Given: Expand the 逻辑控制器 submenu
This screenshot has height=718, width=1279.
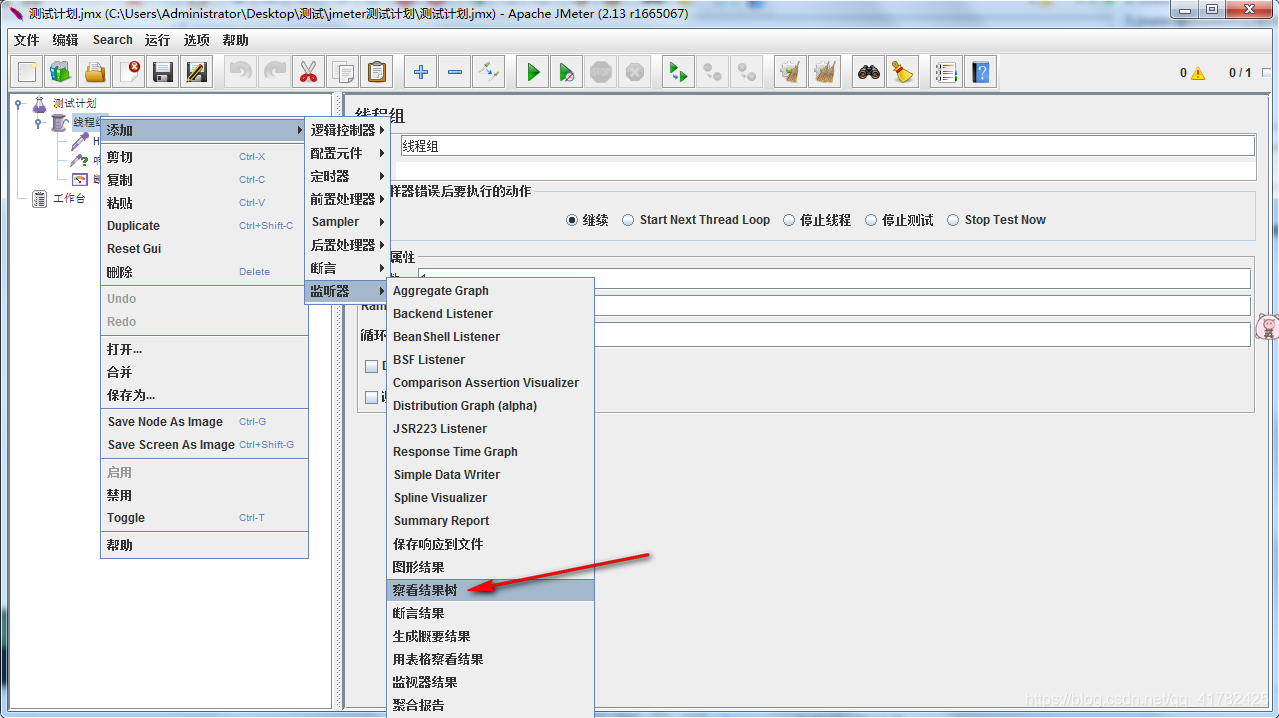Looking at the screenshot, I should tap(347, 130).
